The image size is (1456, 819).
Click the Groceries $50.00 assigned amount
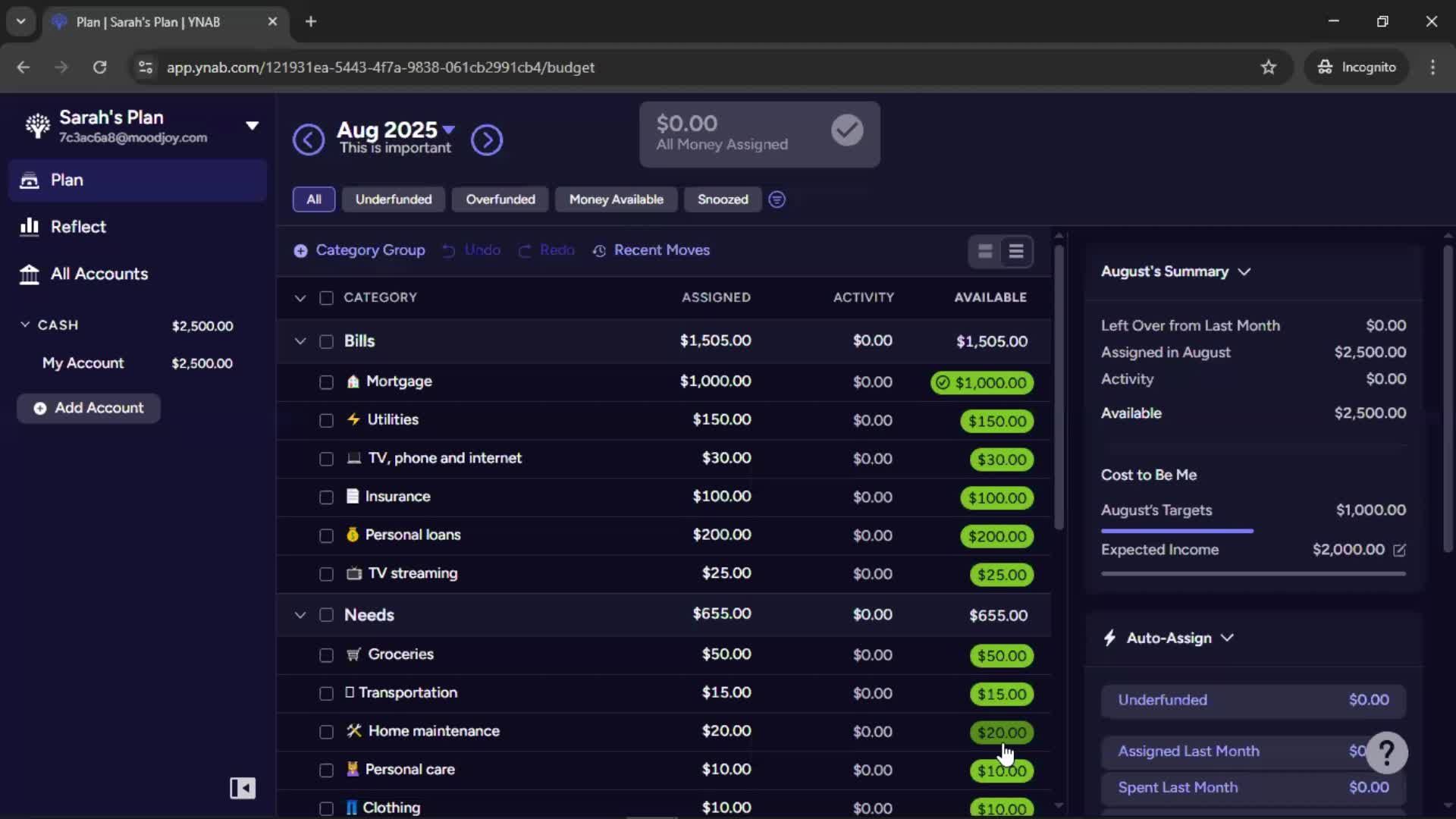[726, 654]
